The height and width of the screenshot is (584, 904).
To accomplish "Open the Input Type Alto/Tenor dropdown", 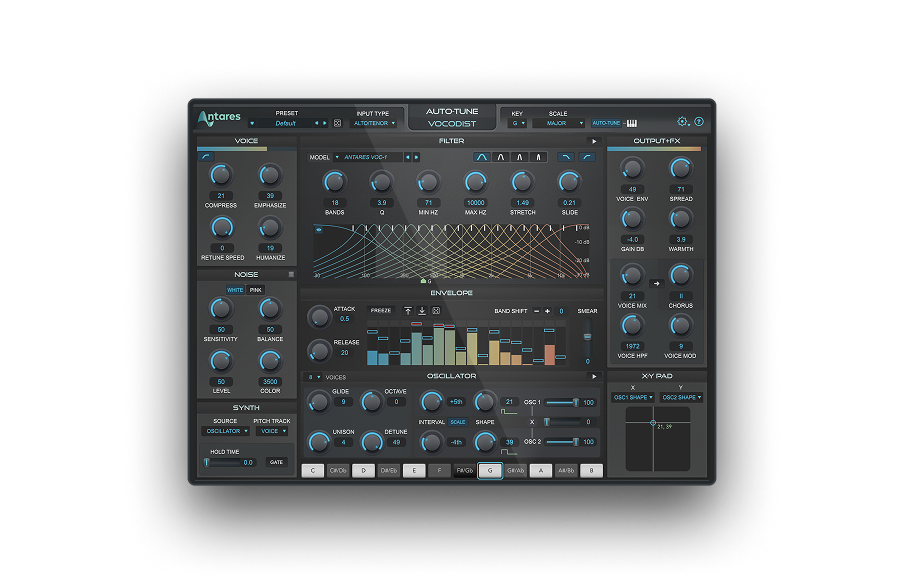I will point(374,123).
